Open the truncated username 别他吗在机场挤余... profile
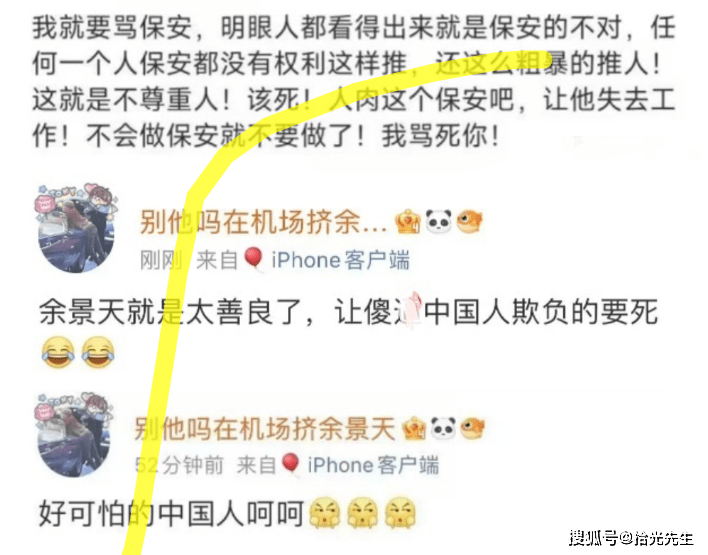The height and width of the screenshot is (555, 708). 263,222
